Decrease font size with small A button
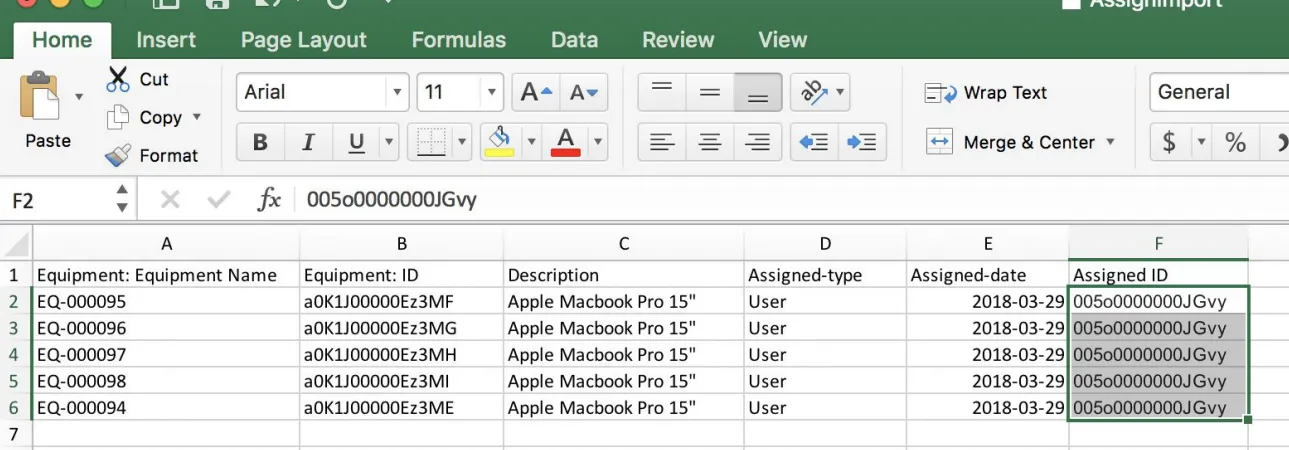The image size is (1289, 450). click(583, 92)
